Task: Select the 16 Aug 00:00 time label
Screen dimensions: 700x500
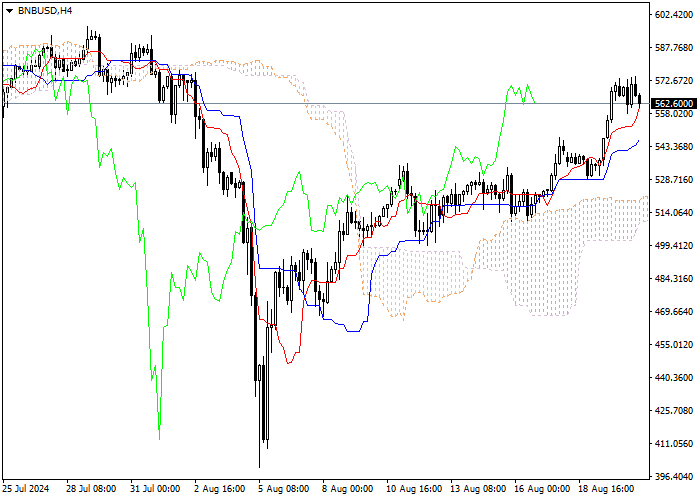Action: point(542,489)
